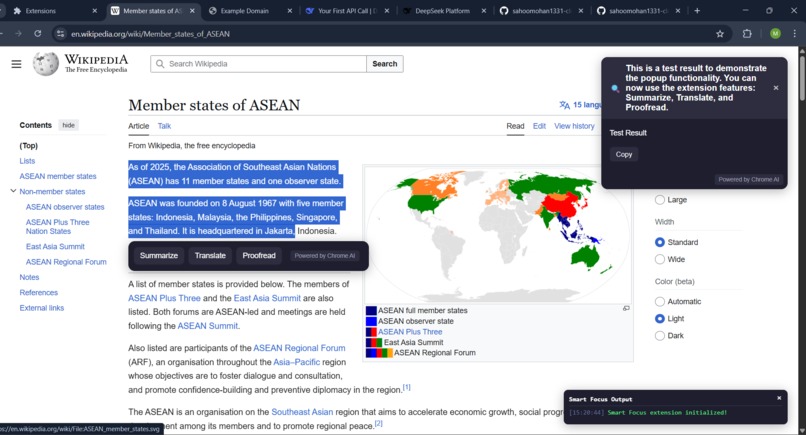Open the ASEAN world map image

pyautogui.click(x=498, y=234)
